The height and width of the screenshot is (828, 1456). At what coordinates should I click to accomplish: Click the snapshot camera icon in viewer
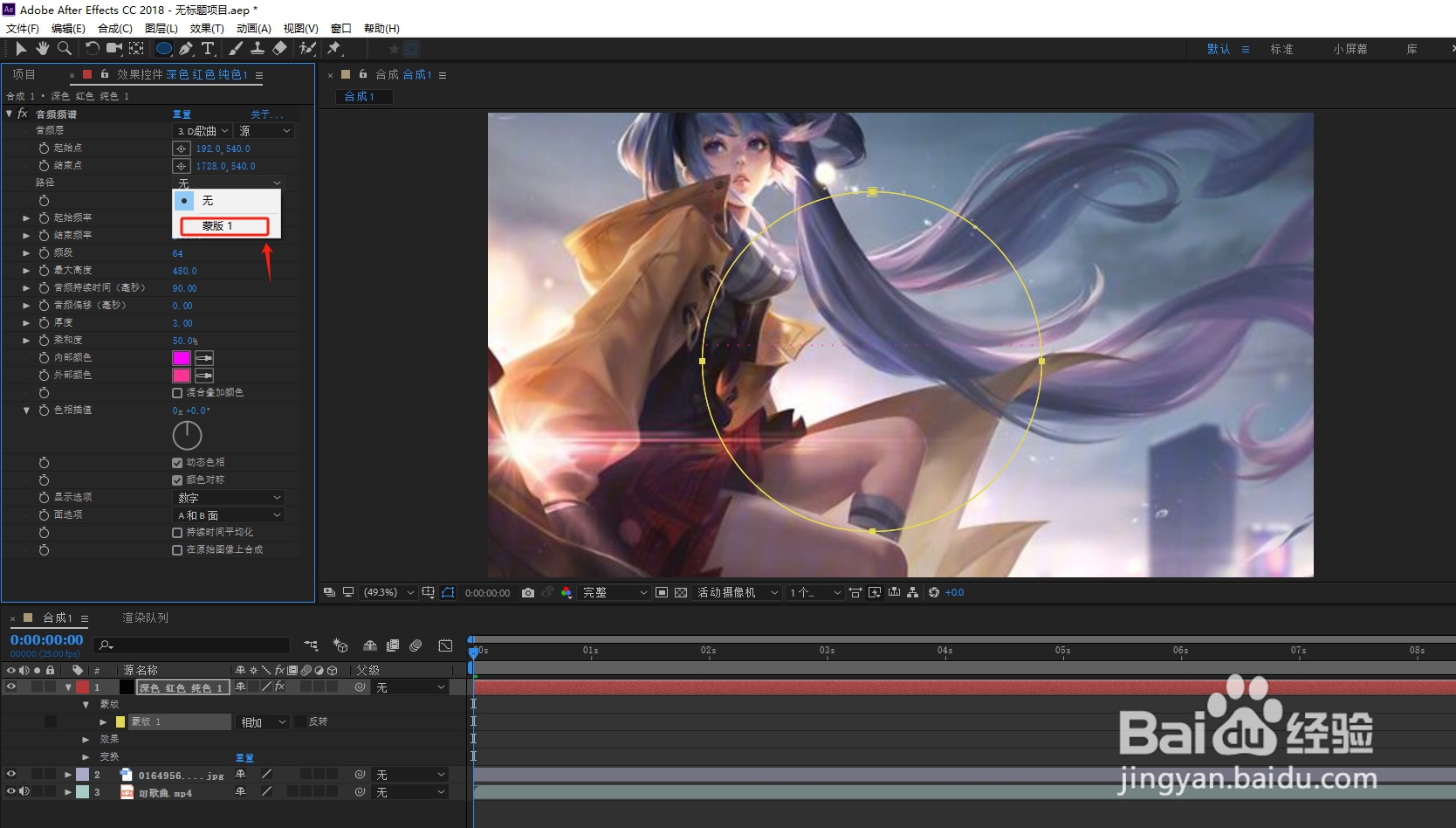click(x=528, y=592)
